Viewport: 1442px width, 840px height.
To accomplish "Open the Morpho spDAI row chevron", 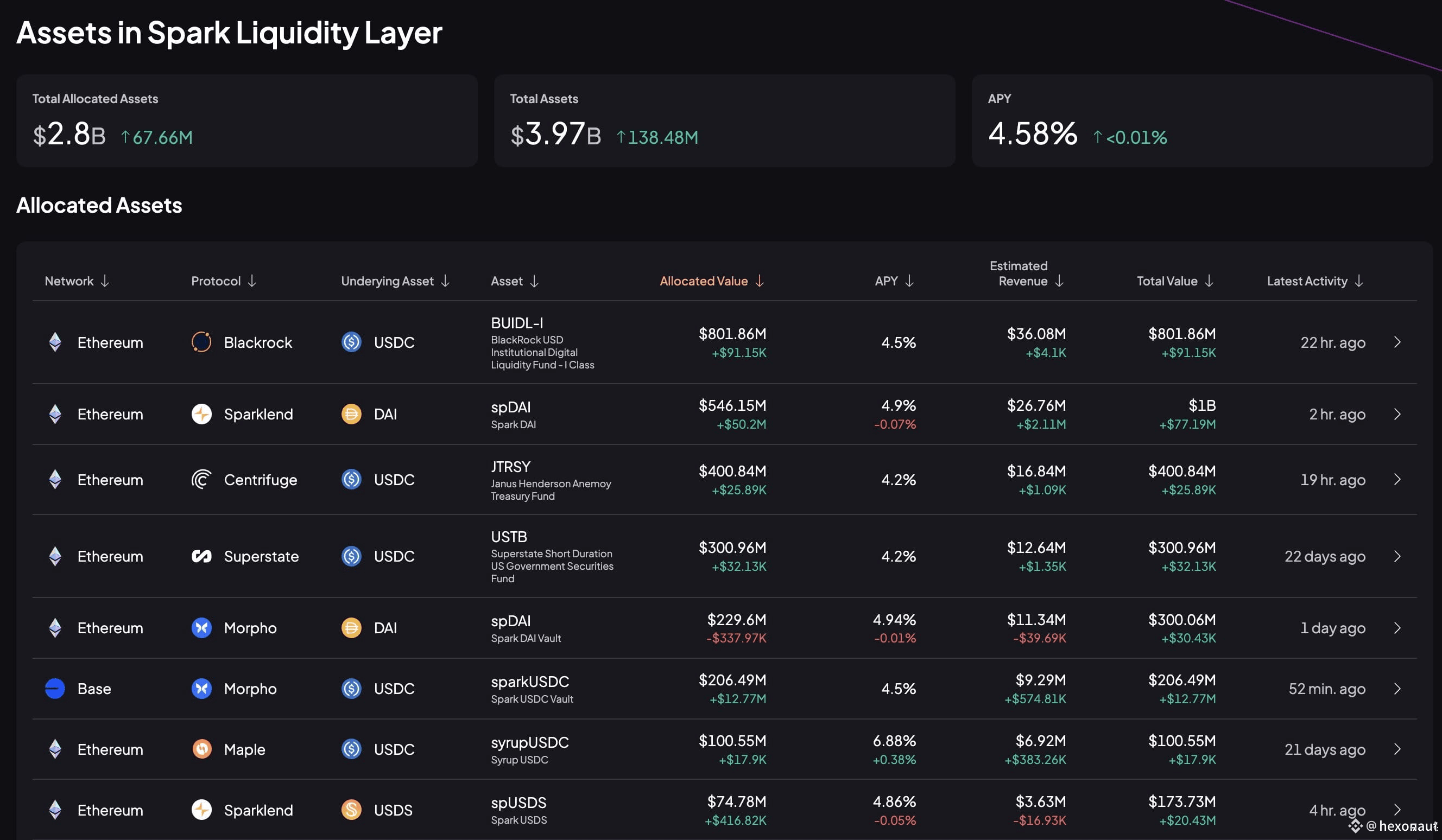I will (x=1397, y=628).
